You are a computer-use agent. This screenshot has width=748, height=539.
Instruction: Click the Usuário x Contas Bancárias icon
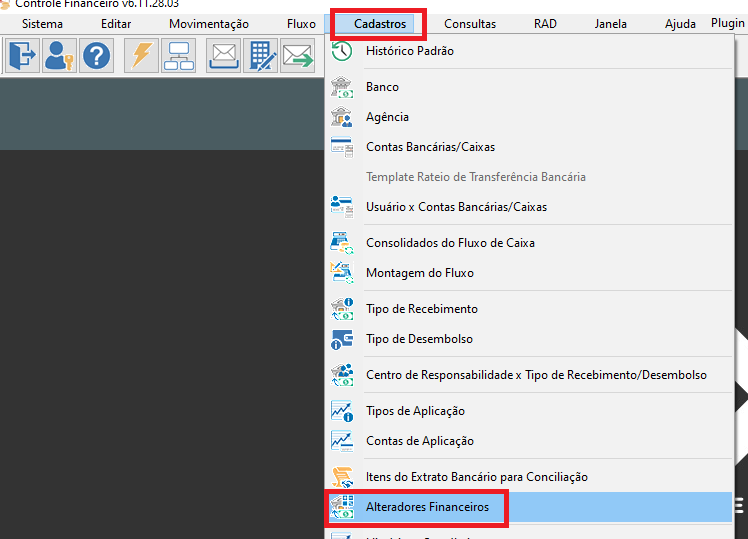point(342,207)
